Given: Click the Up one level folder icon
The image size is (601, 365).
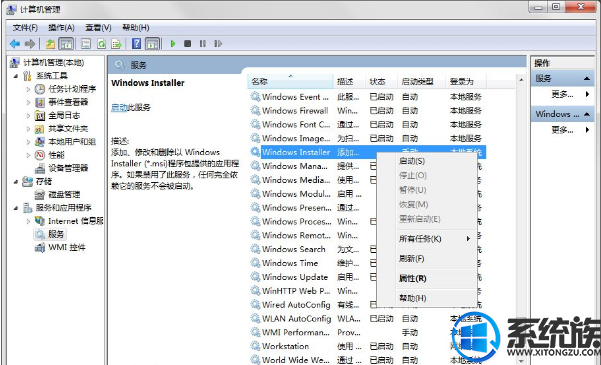Looking at the screenshot, I should click(50, 44).
